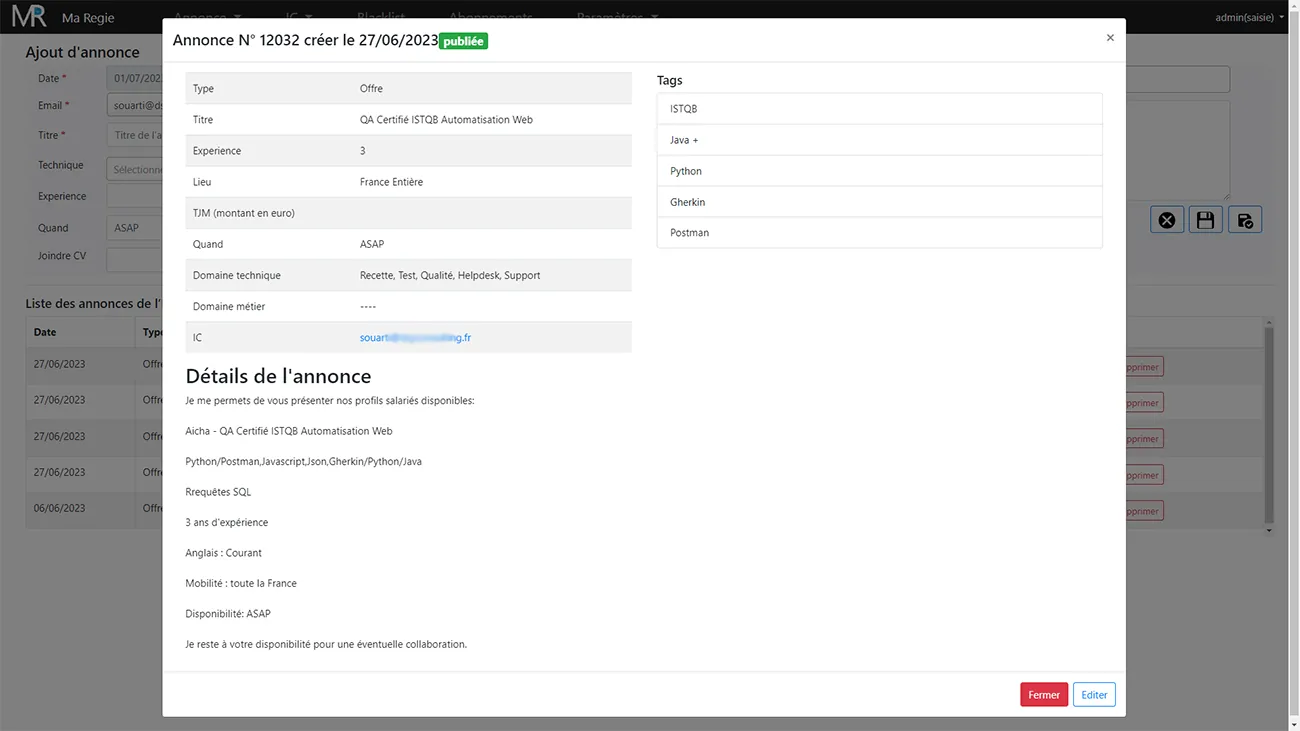Go to the Abonnements menu item
1300x731 pixels.
pos(490,17)
